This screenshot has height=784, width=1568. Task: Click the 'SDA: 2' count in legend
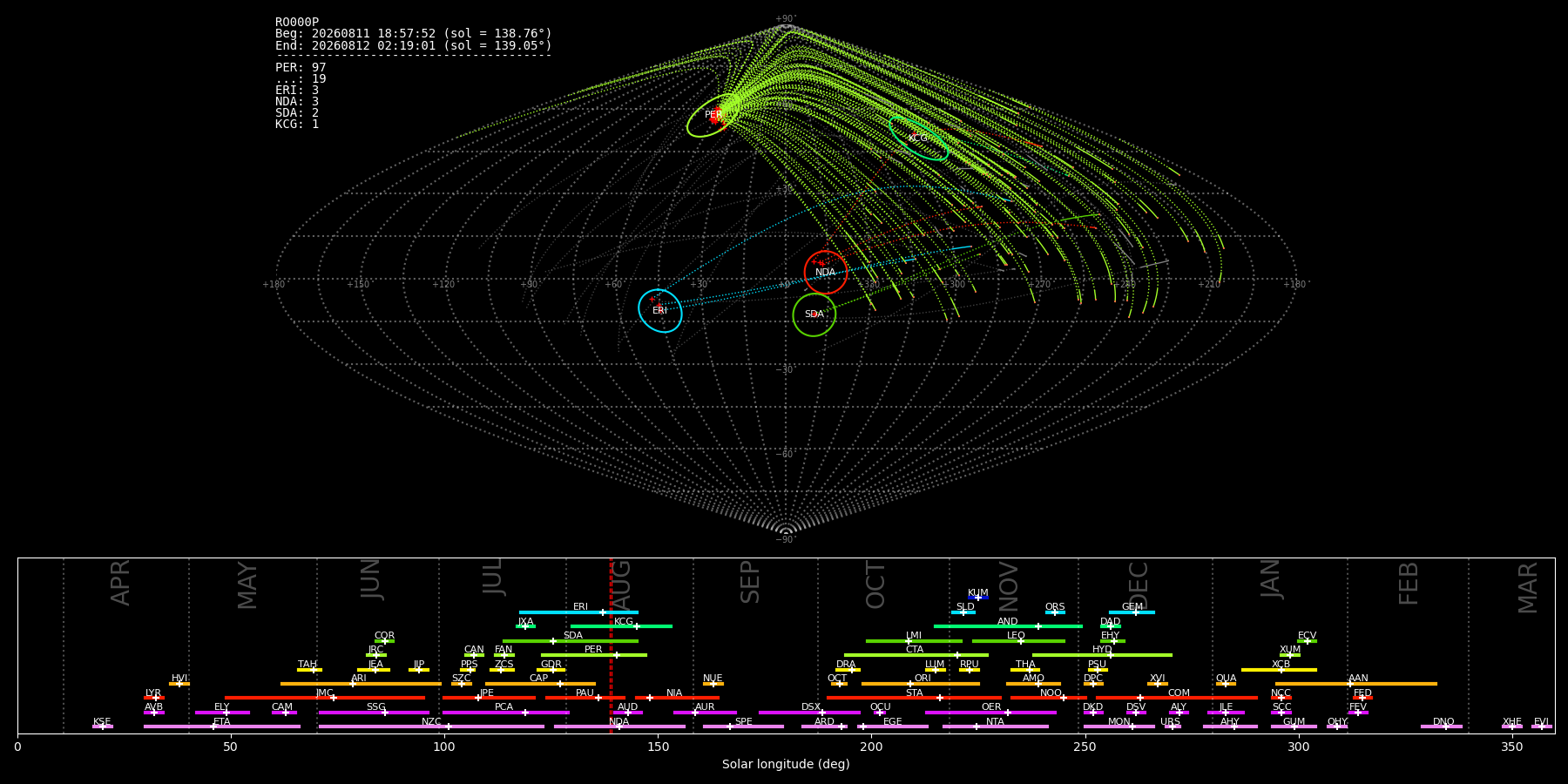297,113
